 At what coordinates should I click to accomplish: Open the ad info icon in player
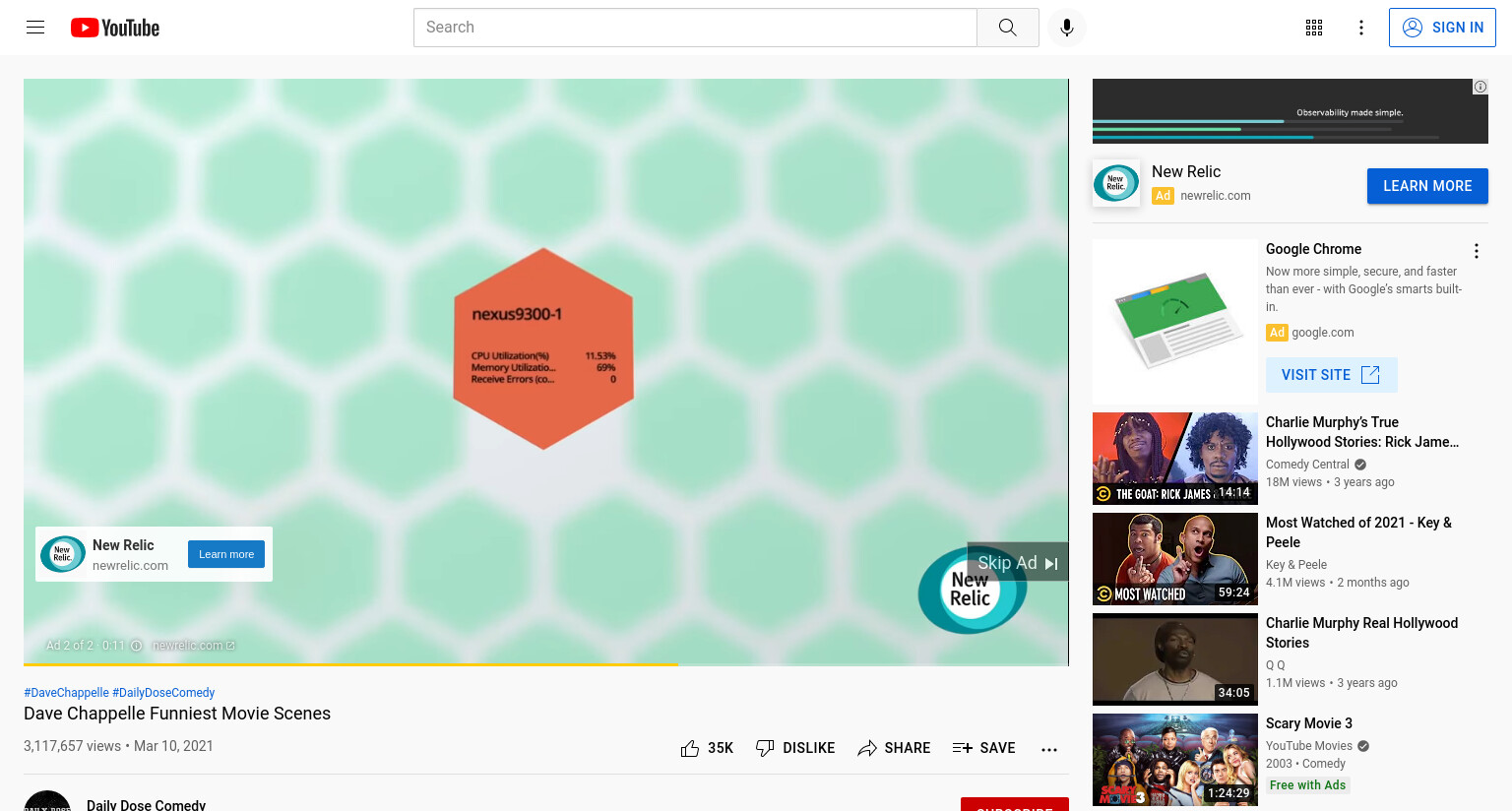tap(137, 646)
